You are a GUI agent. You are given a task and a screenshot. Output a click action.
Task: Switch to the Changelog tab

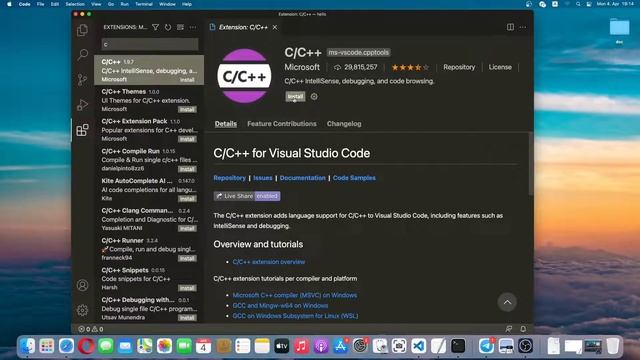pos(344,124)
